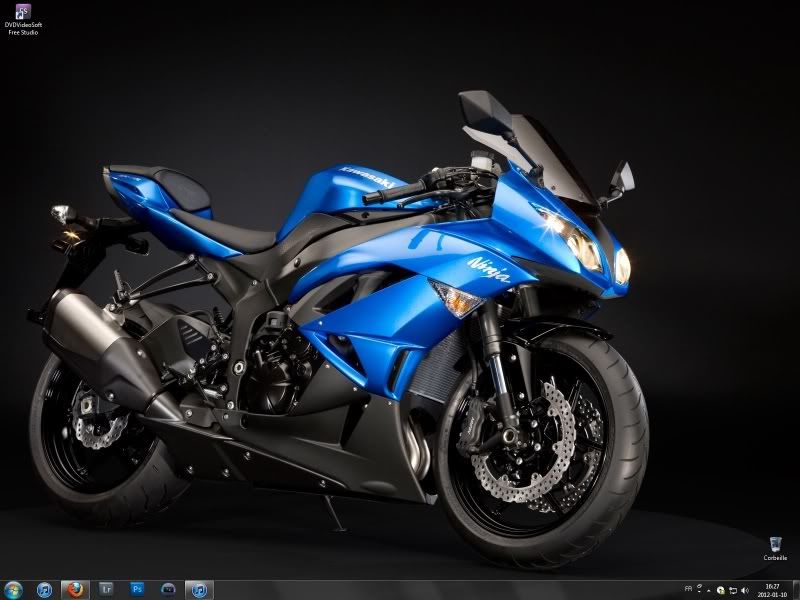Launch Adobe Photoshop from the taskbar
800x600 pixels.
pyautogui.click(x=138, y=590)
